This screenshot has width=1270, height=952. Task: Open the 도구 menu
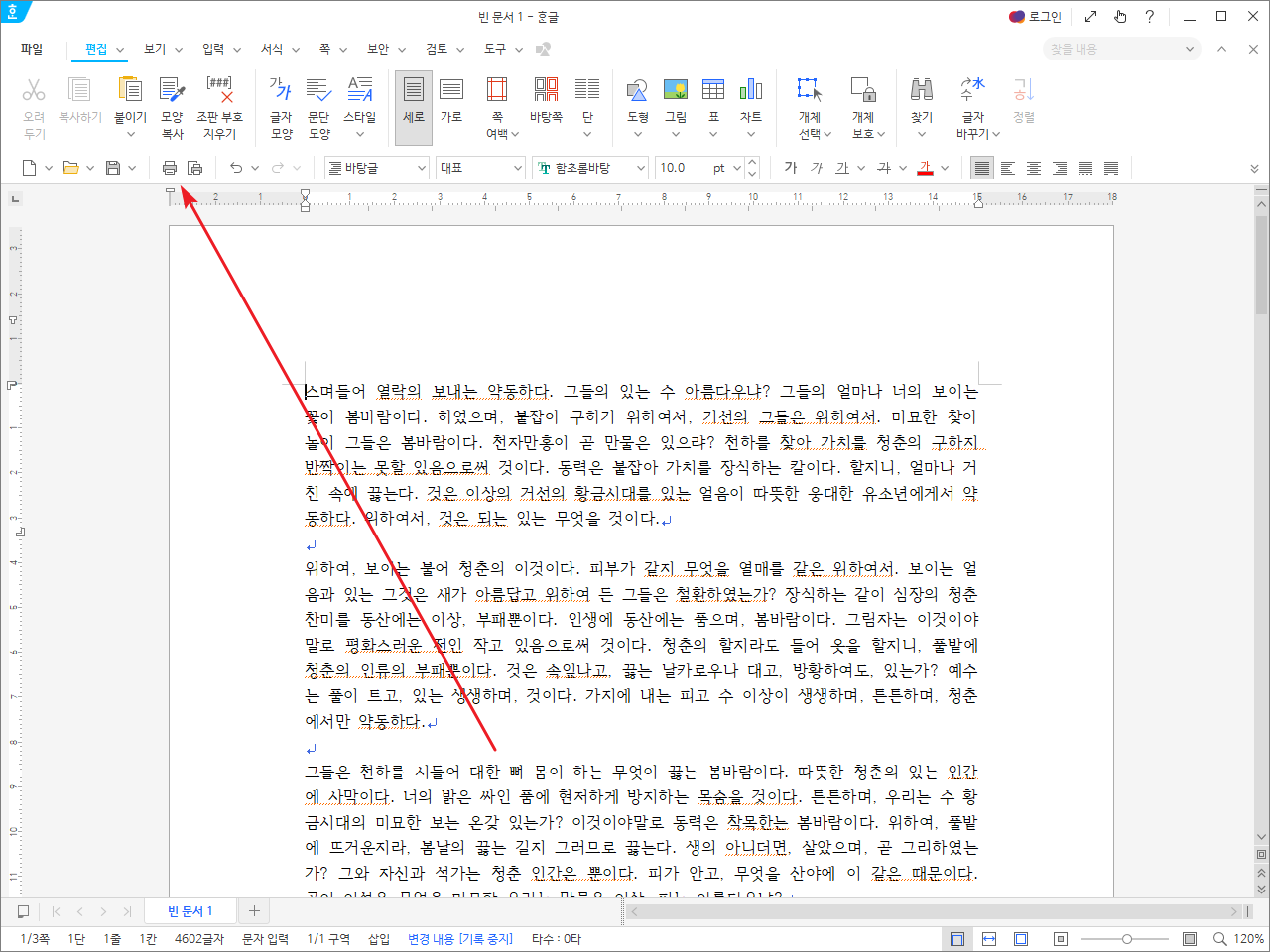(x=495, y=49)
